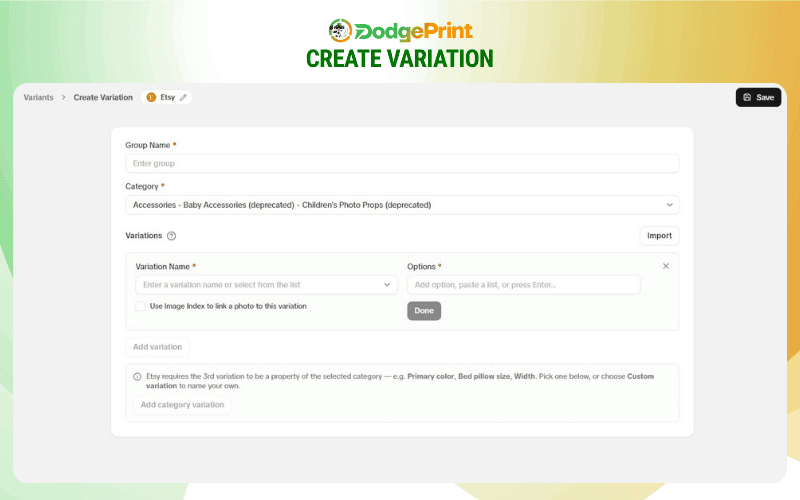The width and height of the screenshot is (800, 500).
Task: Click the Done button
Action: tap(424, 311)
